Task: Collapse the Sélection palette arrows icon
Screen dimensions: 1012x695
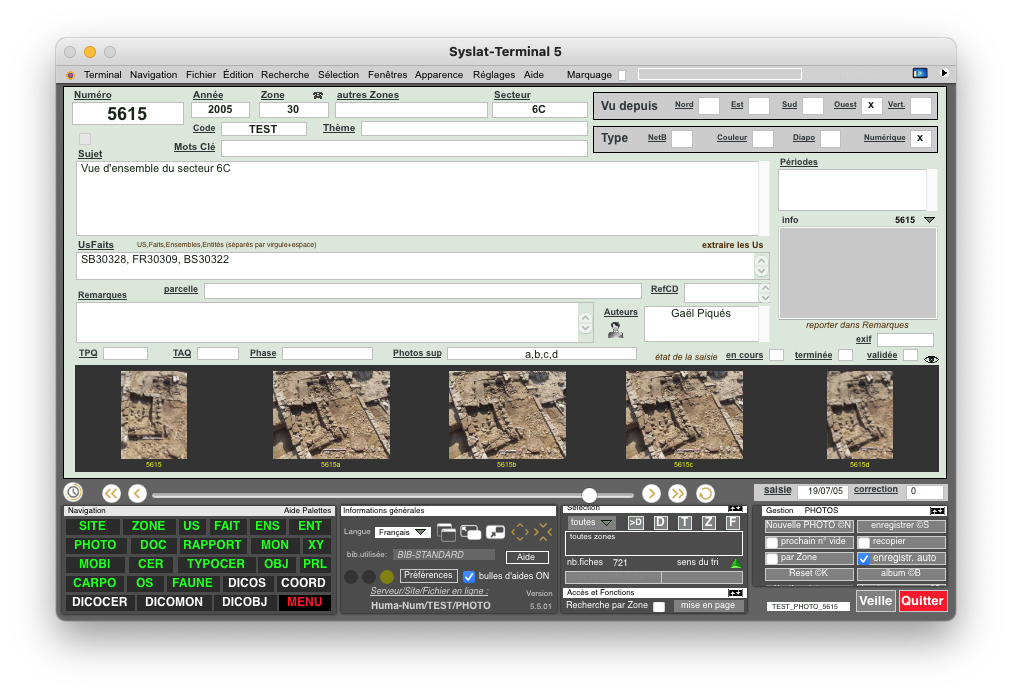Action: click(735, 509)
